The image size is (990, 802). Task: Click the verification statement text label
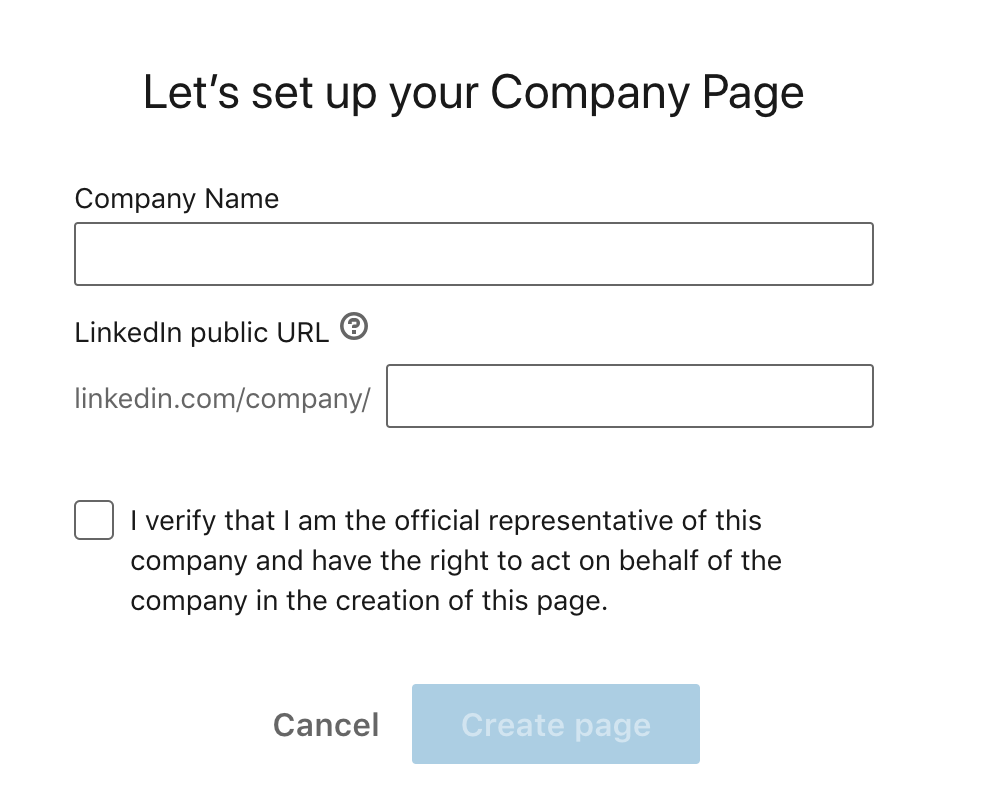[455, 561]
